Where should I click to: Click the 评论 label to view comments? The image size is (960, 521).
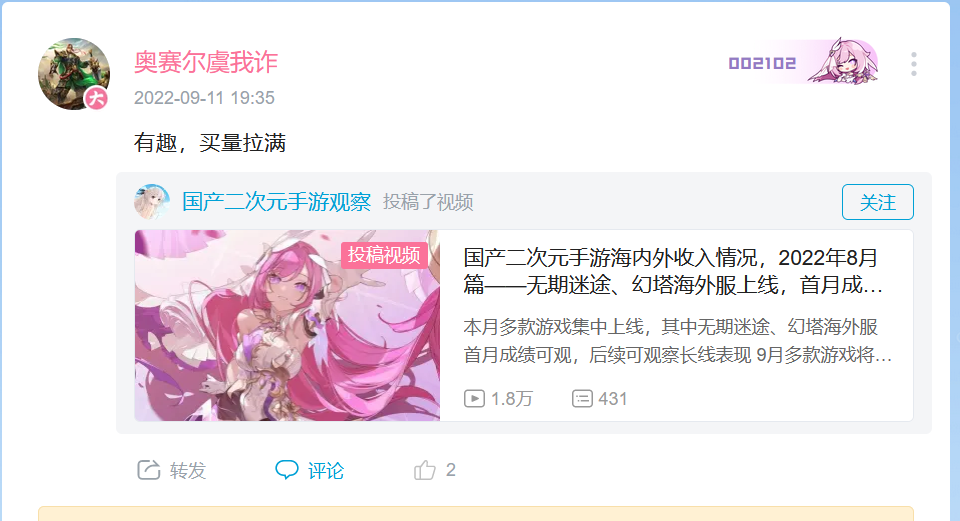326,470
